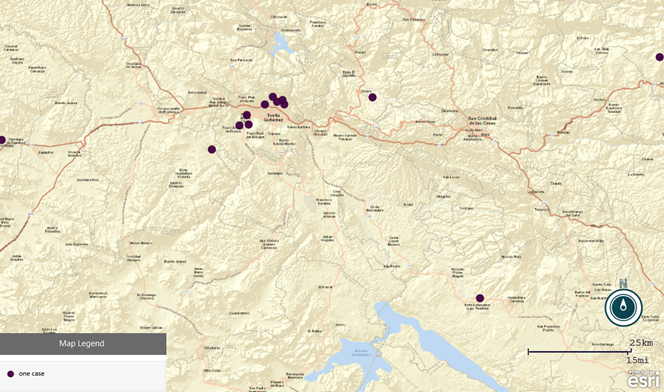Select the case dot near Luis Espinosa
664x392 pixels.
click(480, 298)
